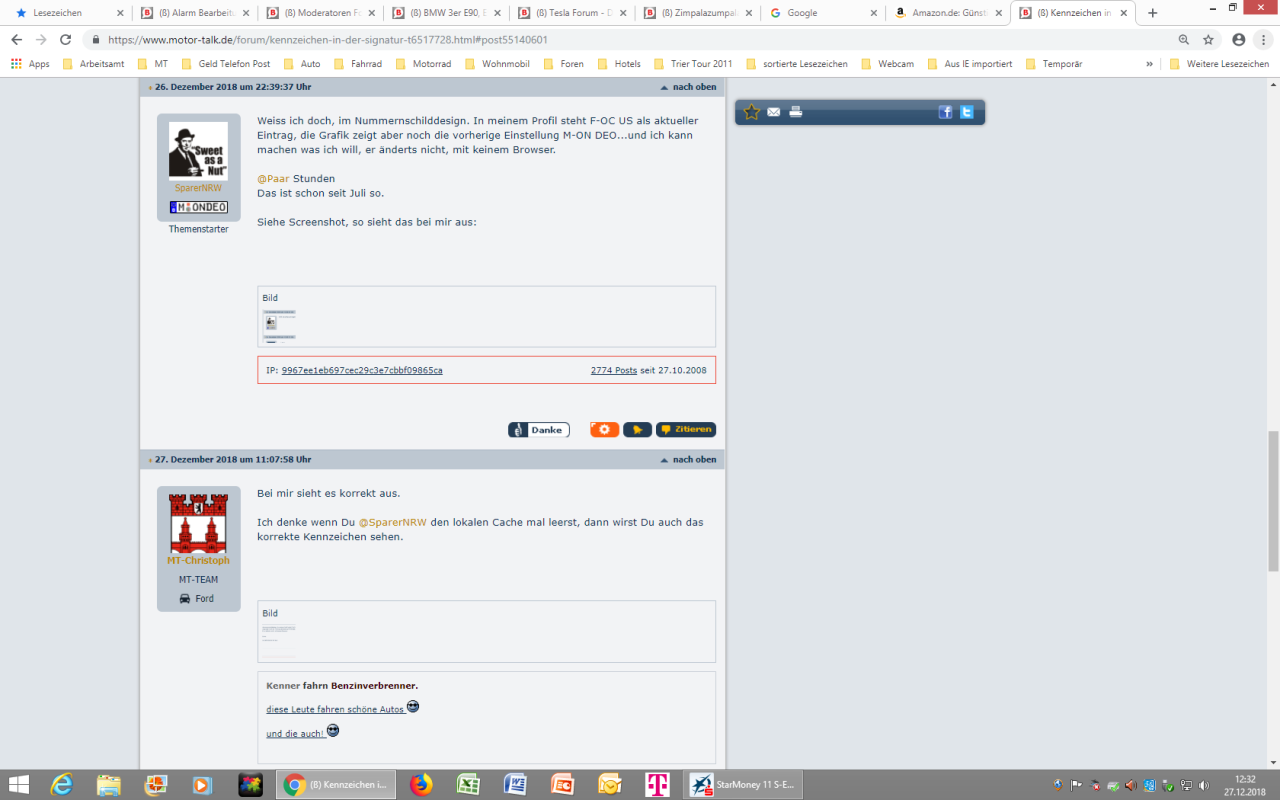Click the printer icon in share bar
This screenshot has height=800, width=1280.
(x=796, y=112)
